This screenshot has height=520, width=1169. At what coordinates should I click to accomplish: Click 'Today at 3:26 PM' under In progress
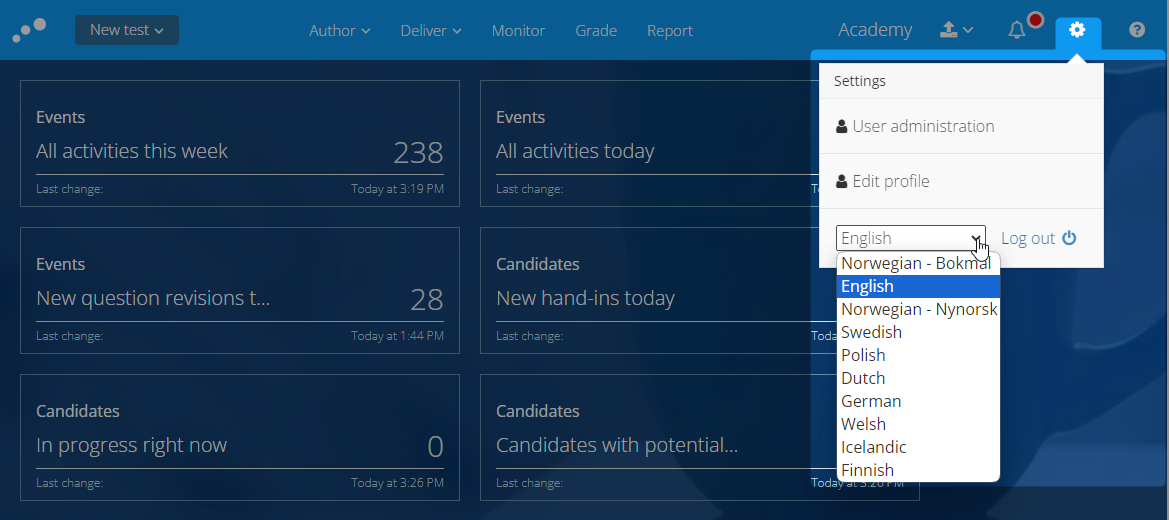point(397,483)
